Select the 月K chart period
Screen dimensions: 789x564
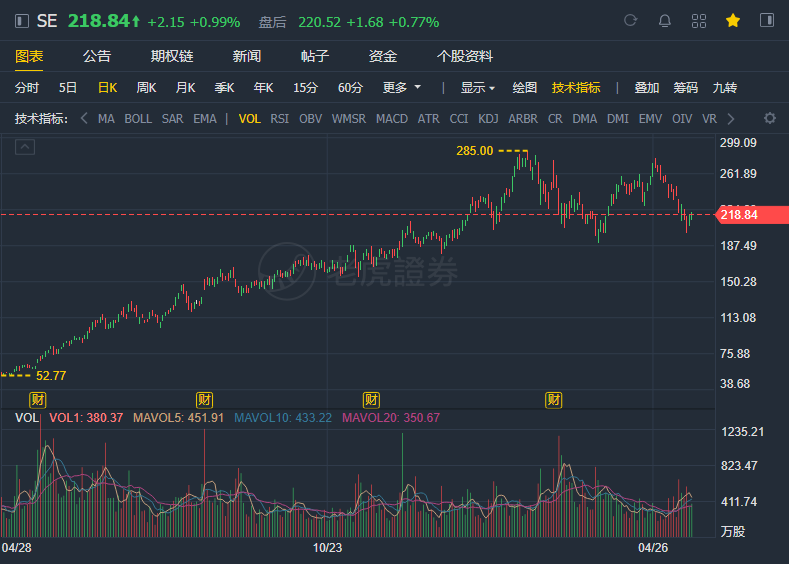pyautogui.click(x=185, y=88)
